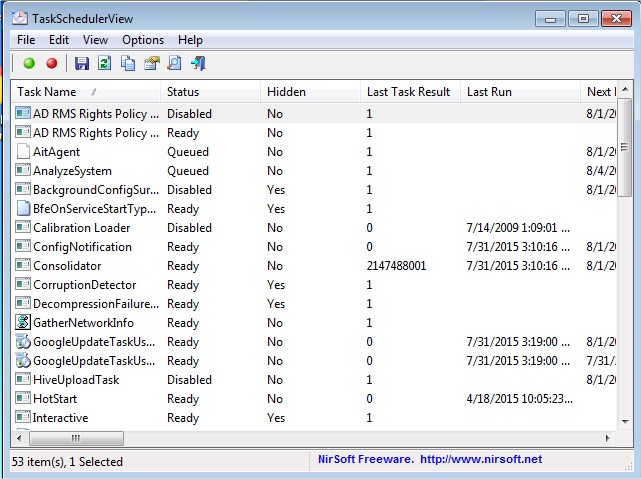
Task: Select the HotStart task row
Action: (x=55, y=399)
